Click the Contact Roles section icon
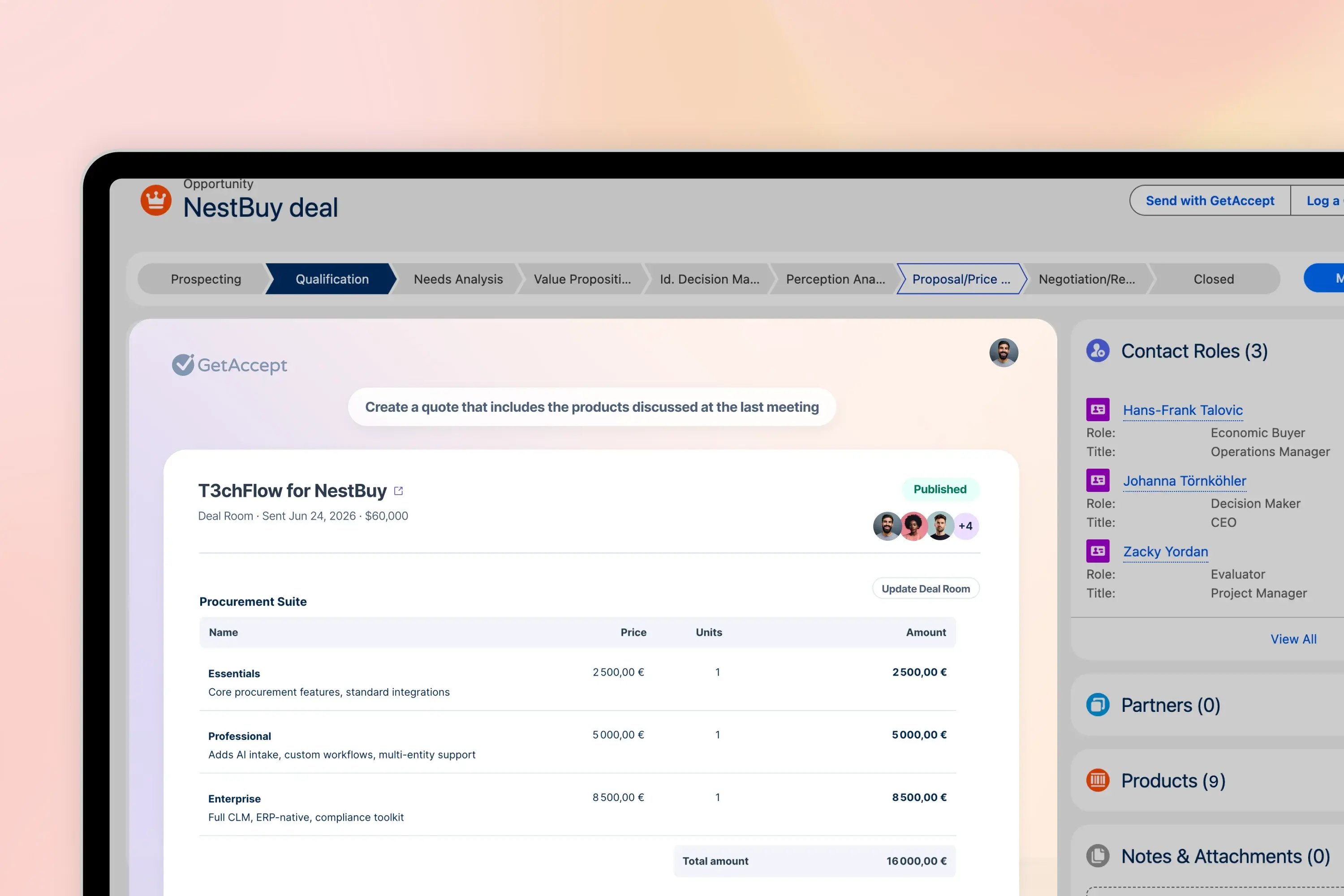 1098,351
